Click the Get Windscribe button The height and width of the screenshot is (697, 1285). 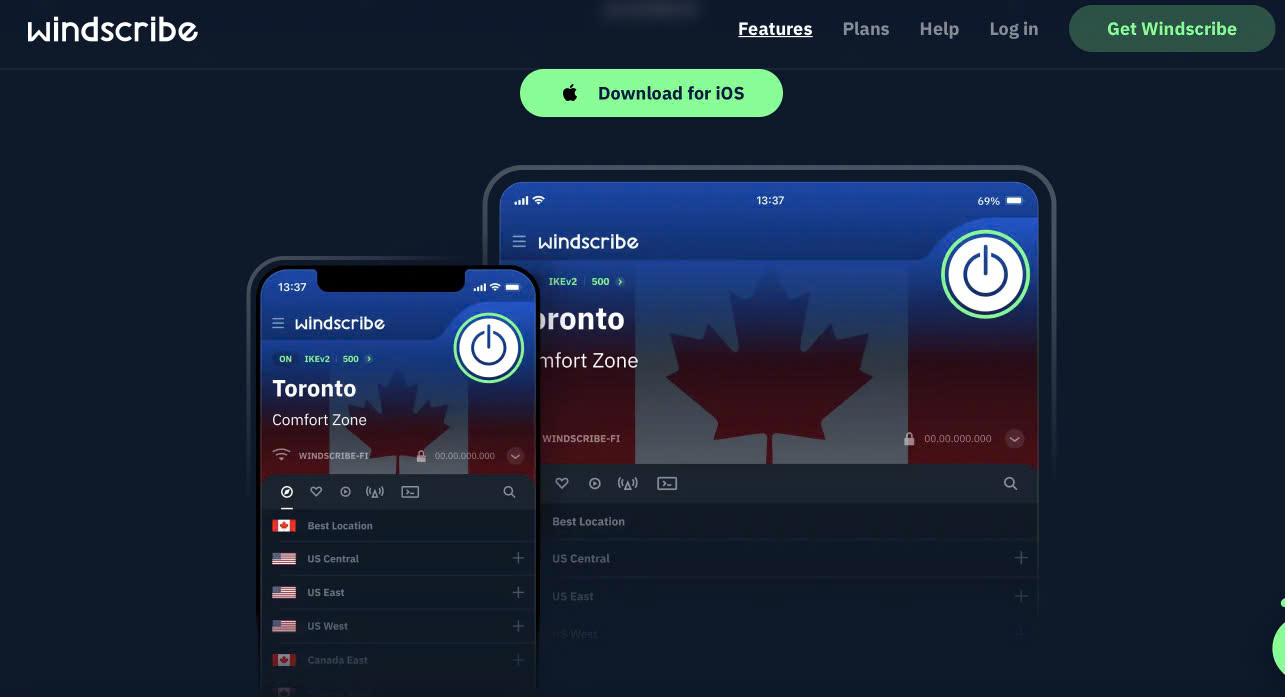point(1172,29)
